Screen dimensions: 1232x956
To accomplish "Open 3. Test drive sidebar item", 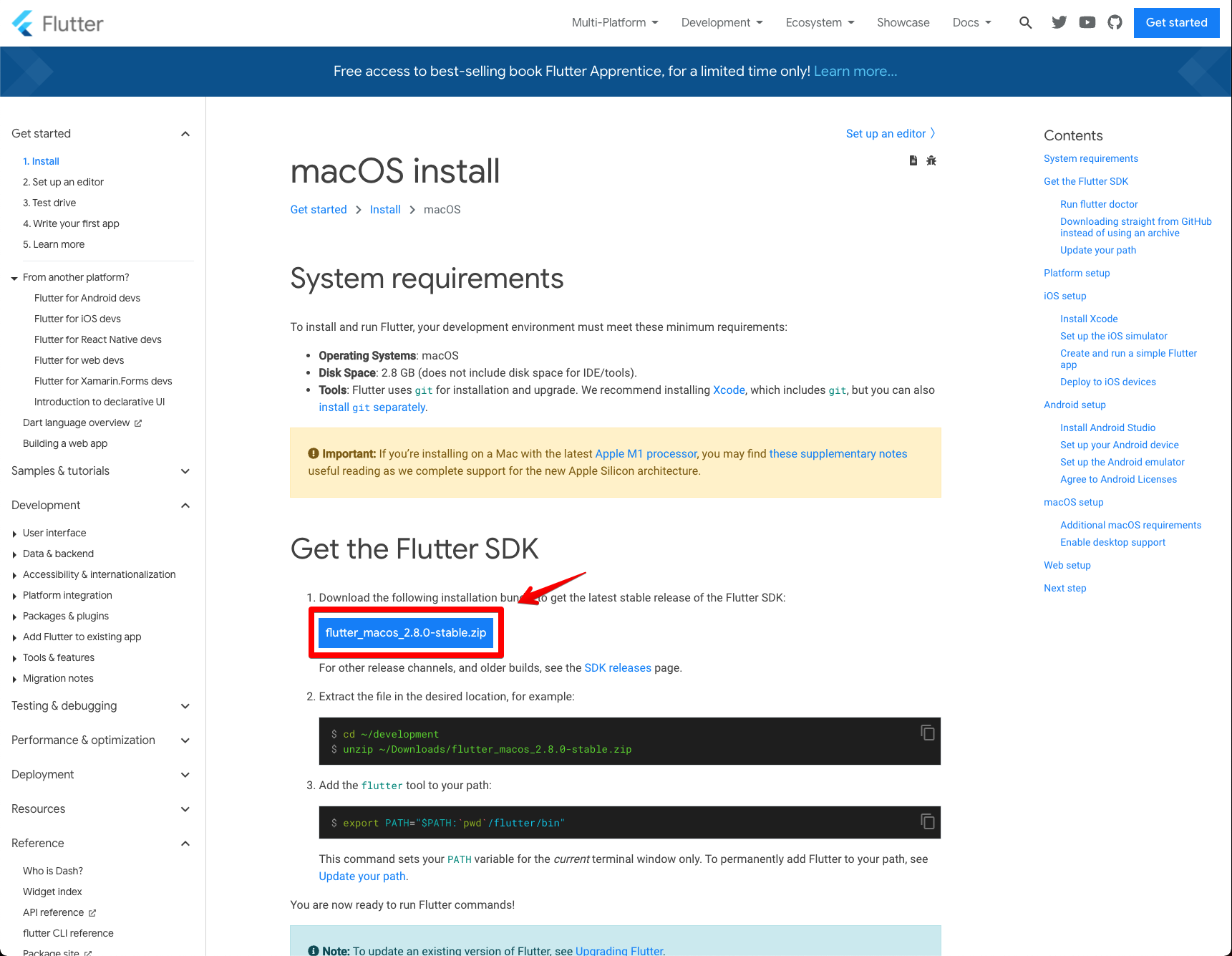I will coord(49,203).
